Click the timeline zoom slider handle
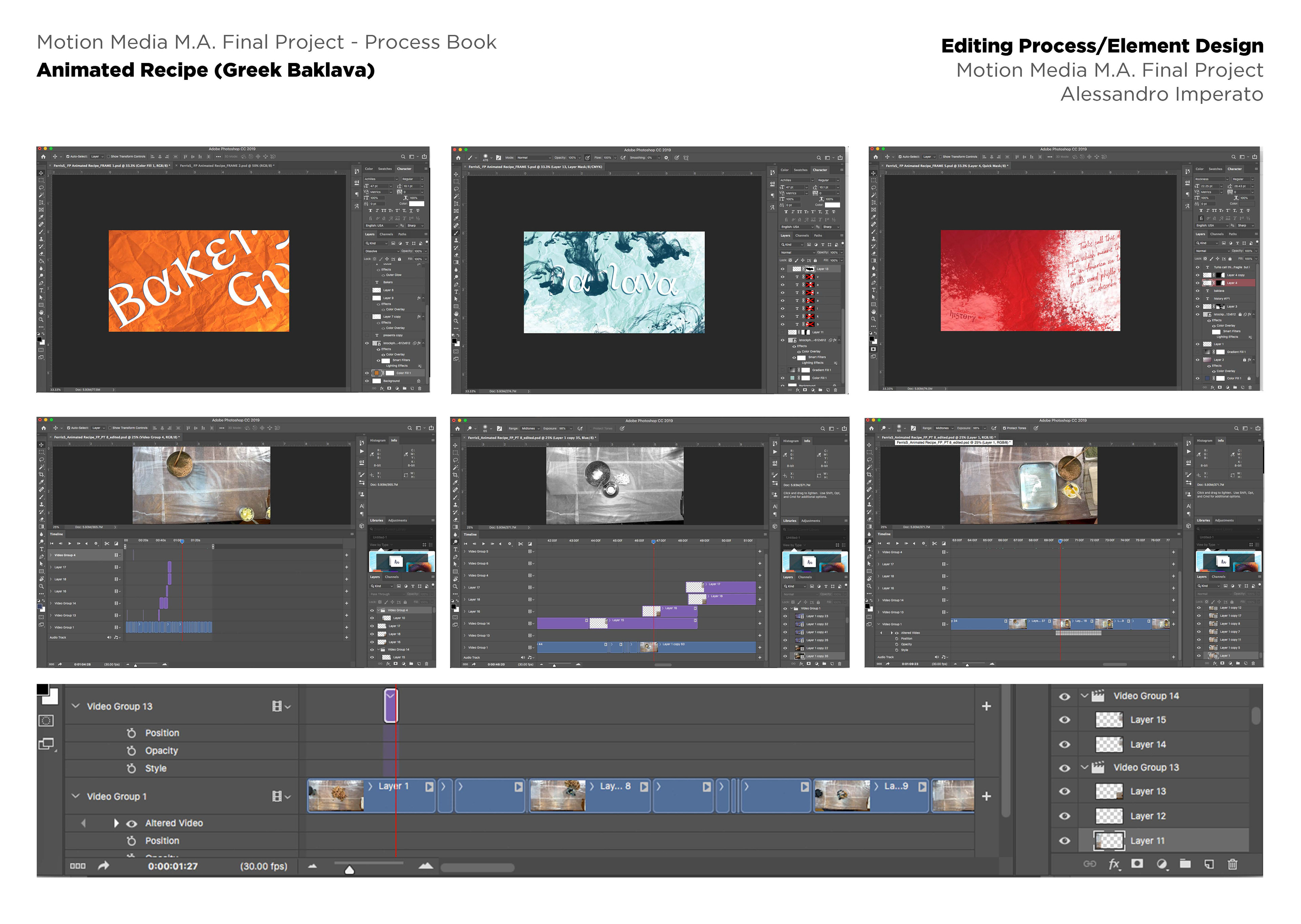 349,869
